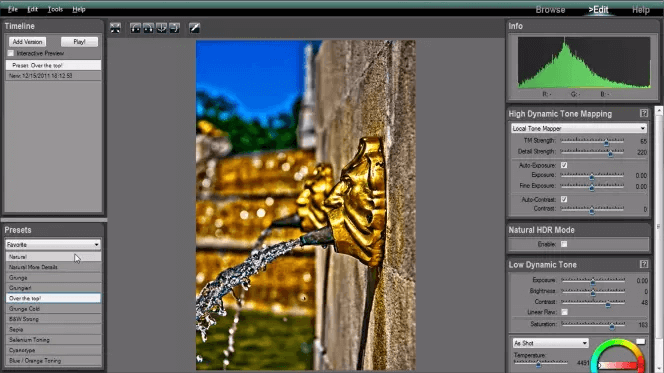Click the horizontal flip toolbar icon
Screen dimensions: 664x373
(x=174, y=28)
